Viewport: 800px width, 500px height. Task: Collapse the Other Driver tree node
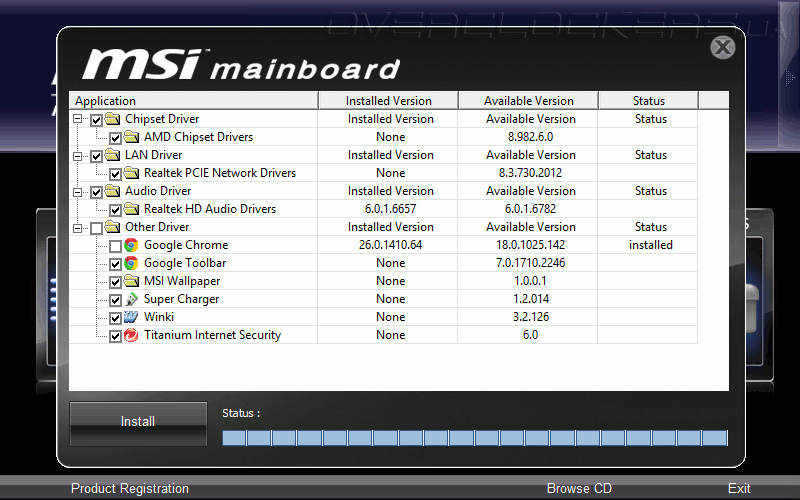tap(78, 228)
